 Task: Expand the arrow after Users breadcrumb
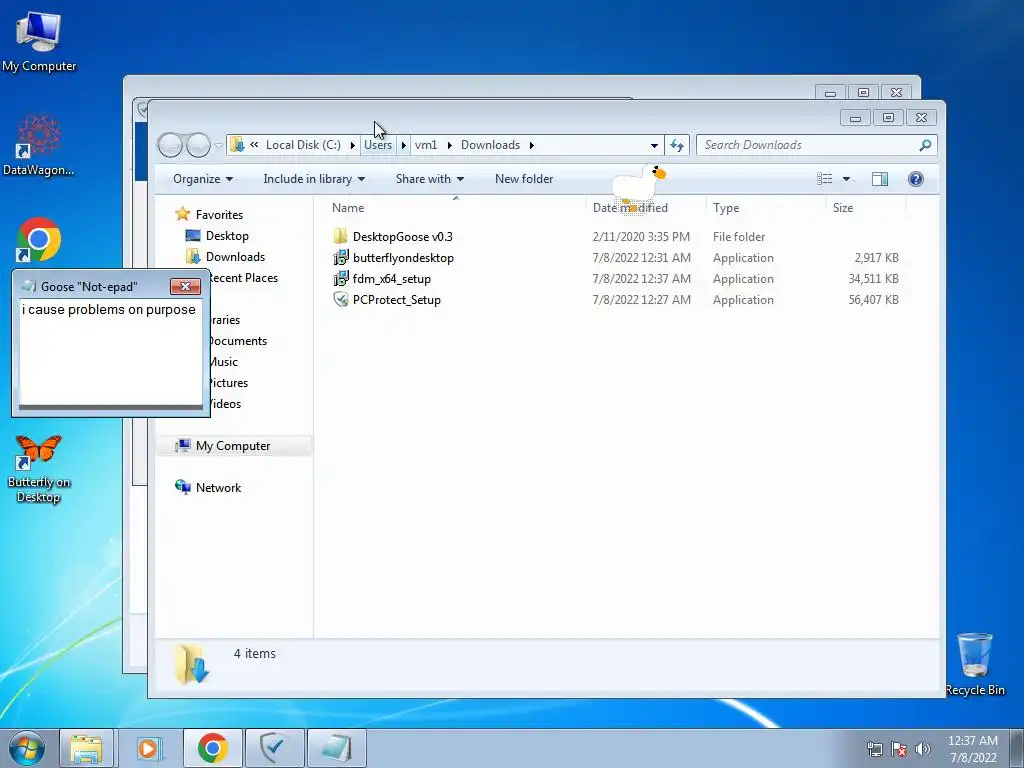click(404, 145)
